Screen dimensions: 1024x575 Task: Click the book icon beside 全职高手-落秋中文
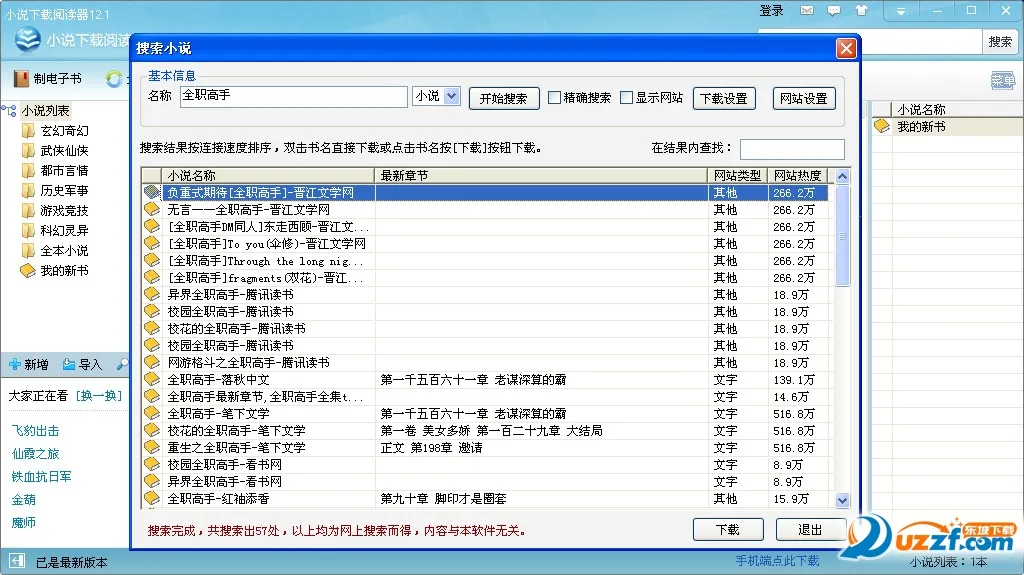click(152, 379)
